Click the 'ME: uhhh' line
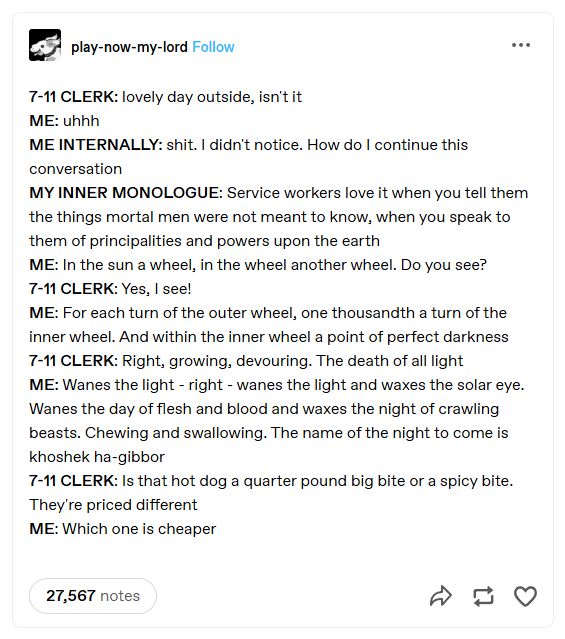565x639 pixels. point(64,121)
